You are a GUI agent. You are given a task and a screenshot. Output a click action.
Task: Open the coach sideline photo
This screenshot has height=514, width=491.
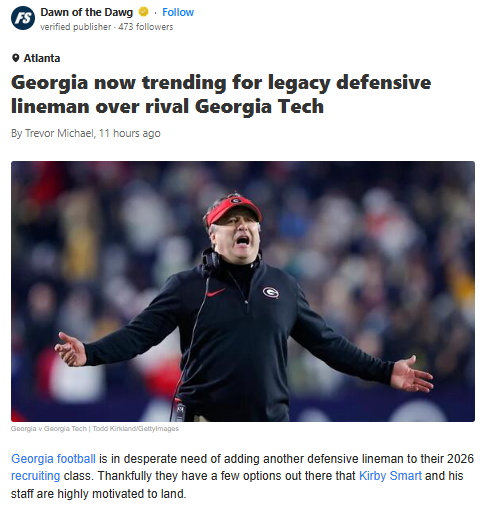pyautogui.click(x=243, y=291)
